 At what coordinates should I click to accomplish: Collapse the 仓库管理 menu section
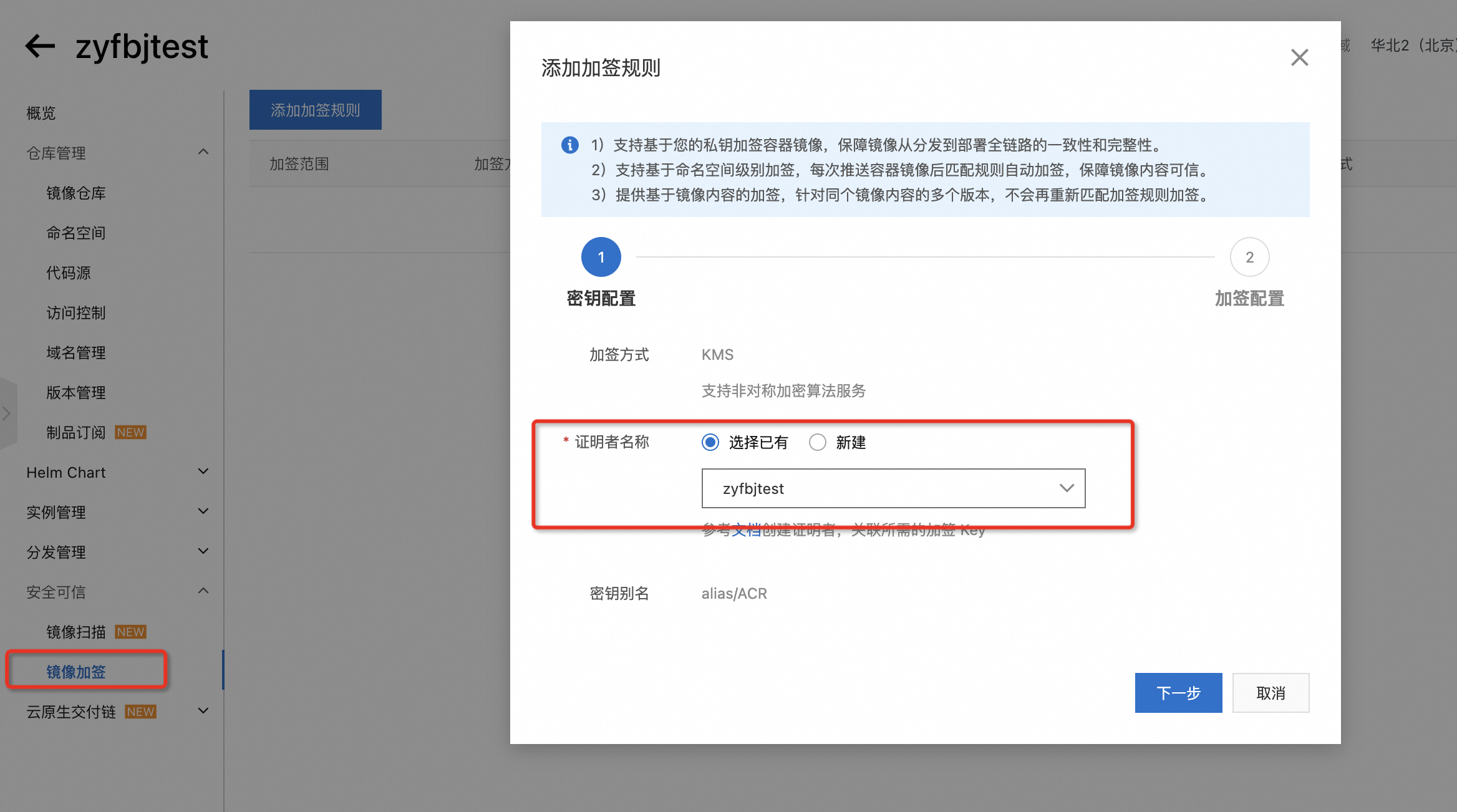tap(203, 152)
